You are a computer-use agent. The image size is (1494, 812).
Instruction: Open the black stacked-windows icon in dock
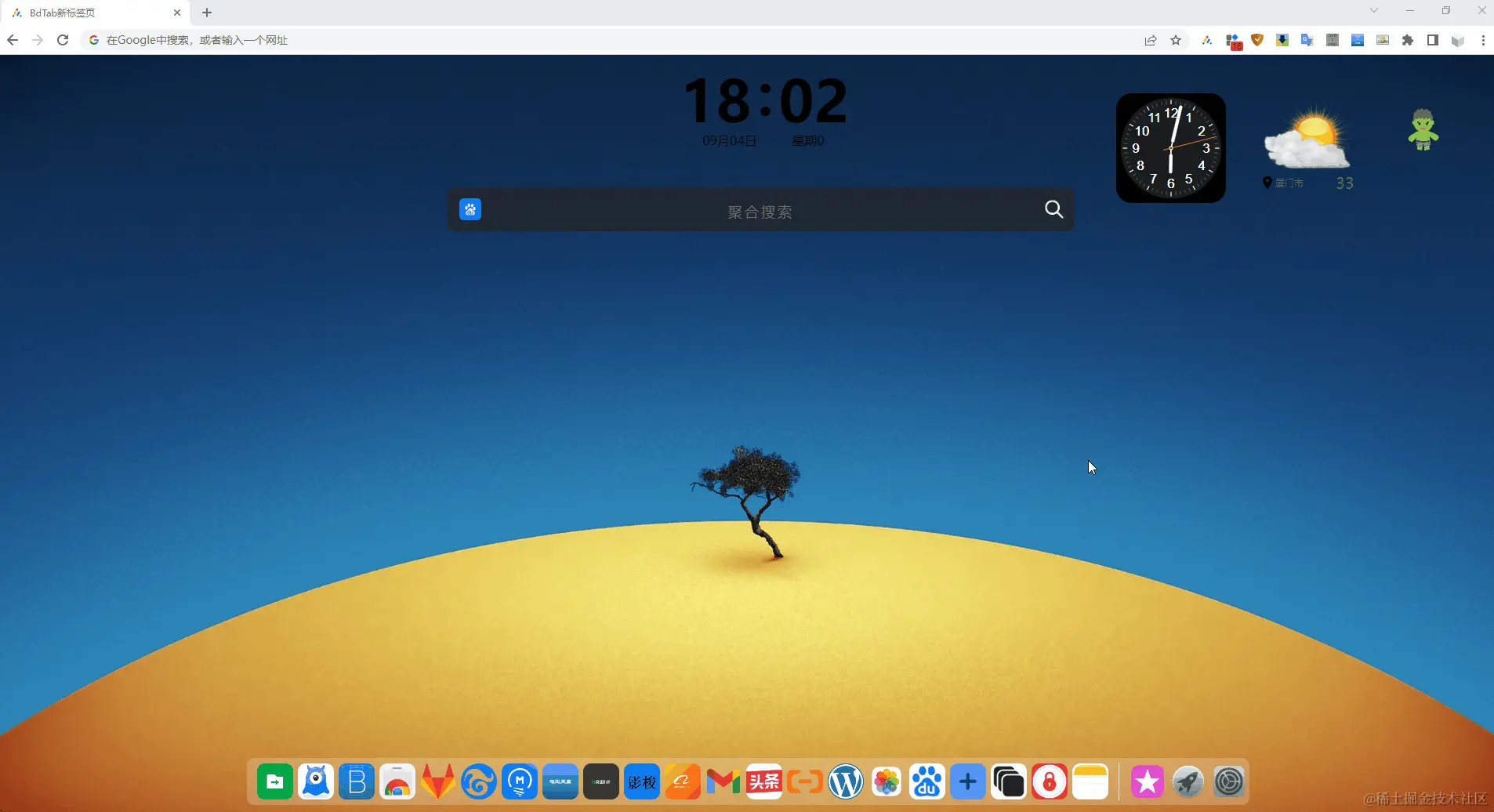[x=1009, y=781]
